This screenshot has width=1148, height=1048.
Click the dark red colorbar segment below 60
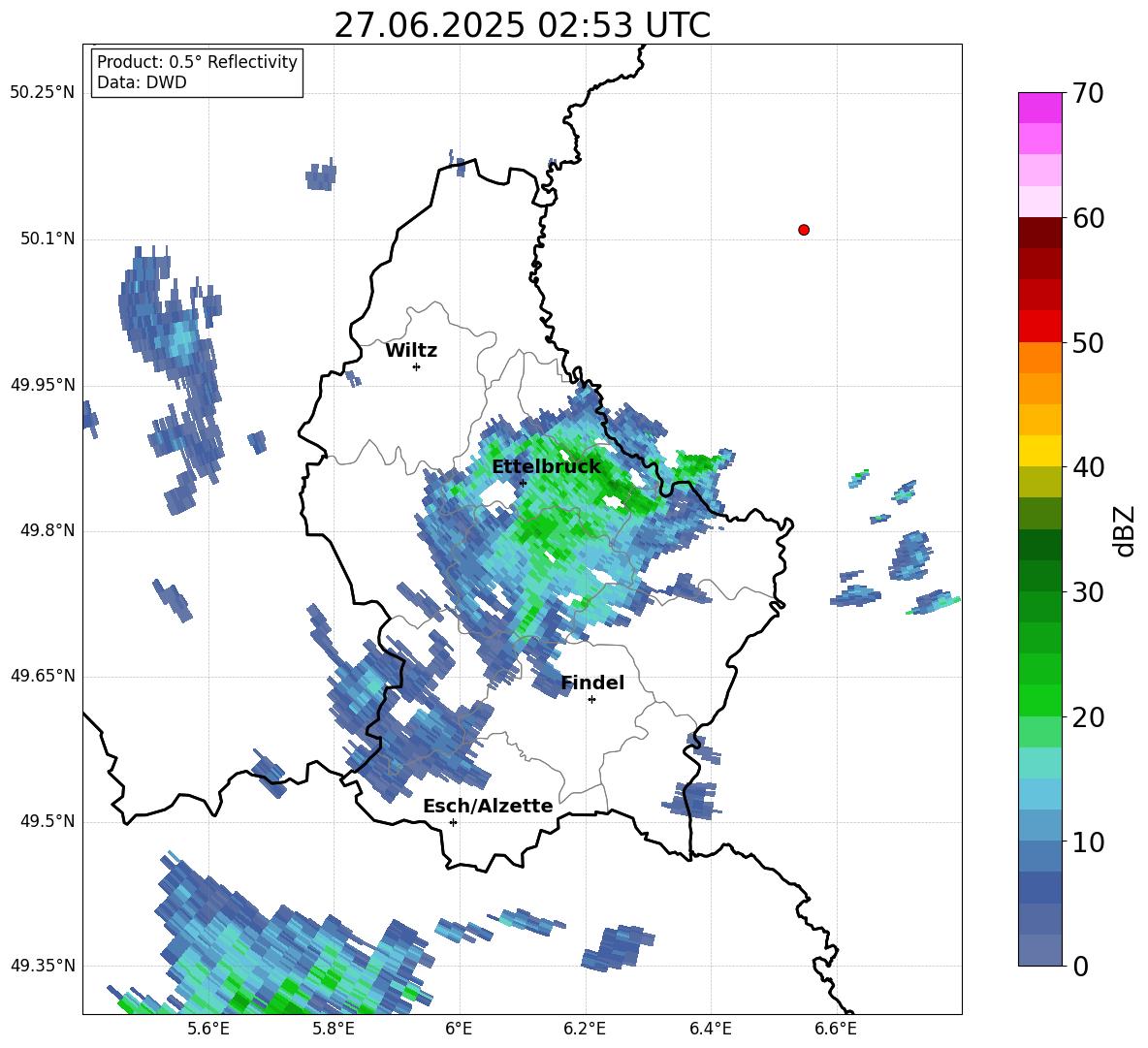(x=1039, y=233)
